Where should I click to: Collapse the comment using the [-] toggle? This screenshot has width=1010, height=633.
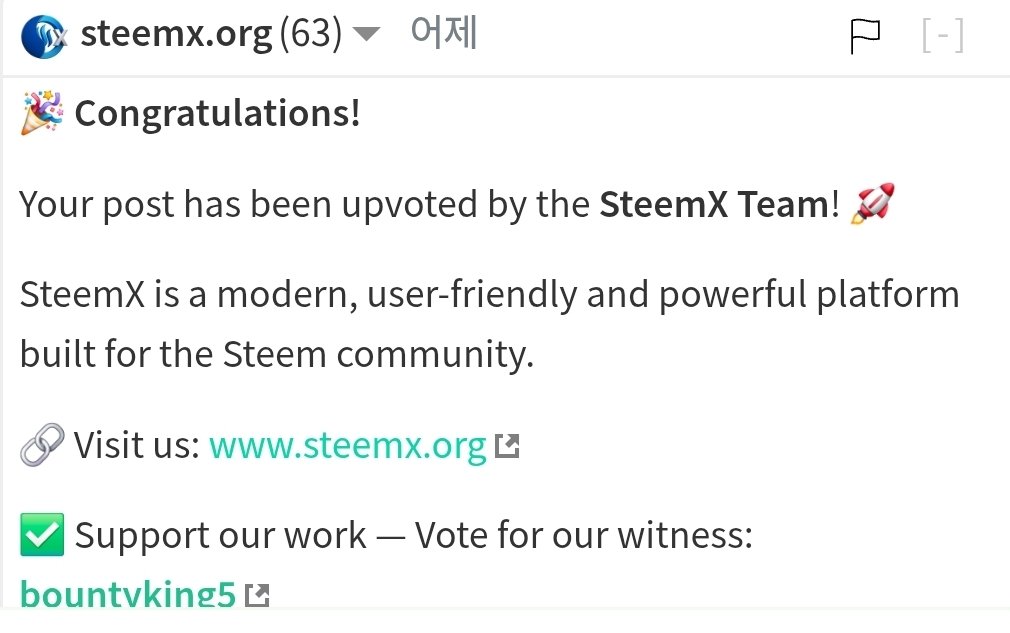[942, 37]
